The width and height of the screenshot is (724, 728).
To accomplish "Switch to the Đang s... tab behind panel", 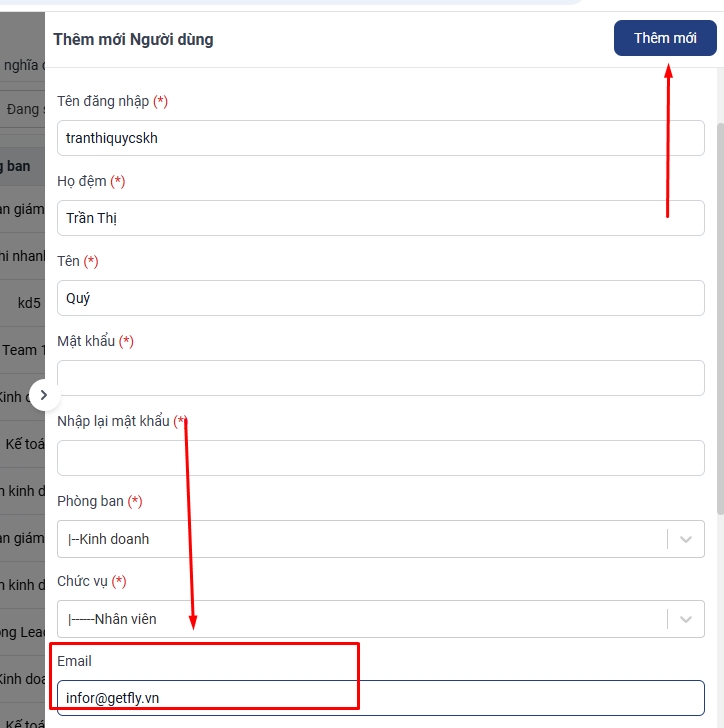I will click(x=24, y=109).
